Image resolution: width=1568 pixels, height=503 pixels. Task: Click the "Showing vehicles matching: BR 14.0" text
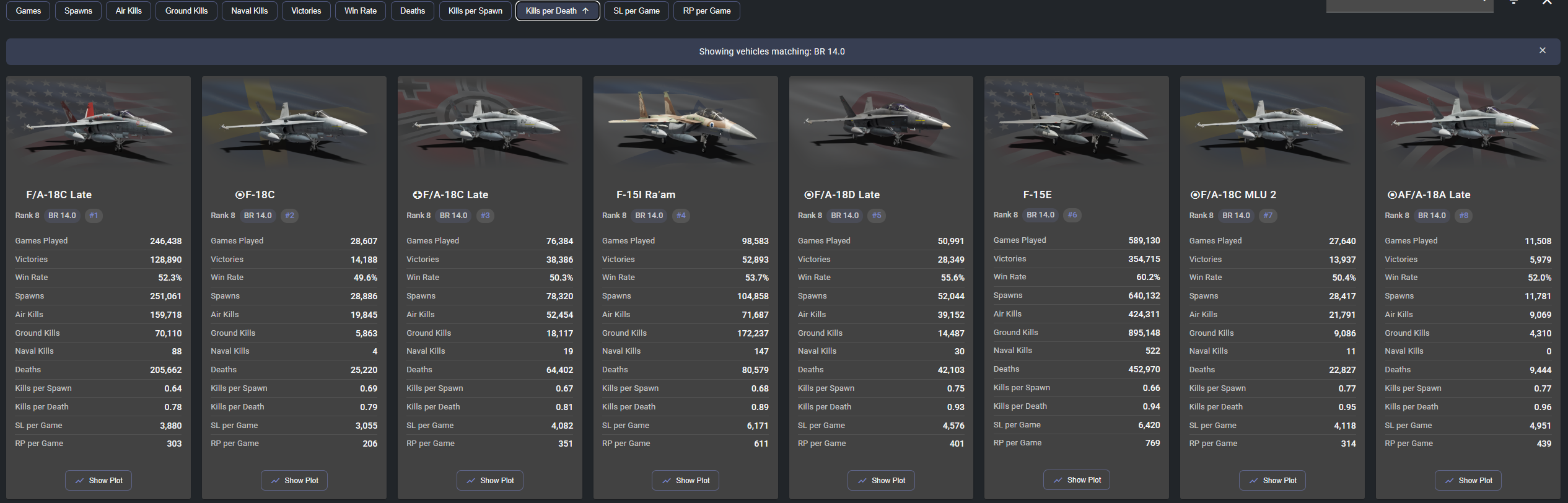tap(772, 51)
